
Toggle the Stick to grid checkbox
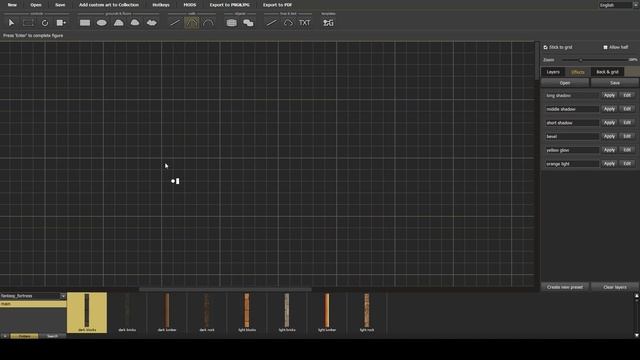click(x=545, y=47)
